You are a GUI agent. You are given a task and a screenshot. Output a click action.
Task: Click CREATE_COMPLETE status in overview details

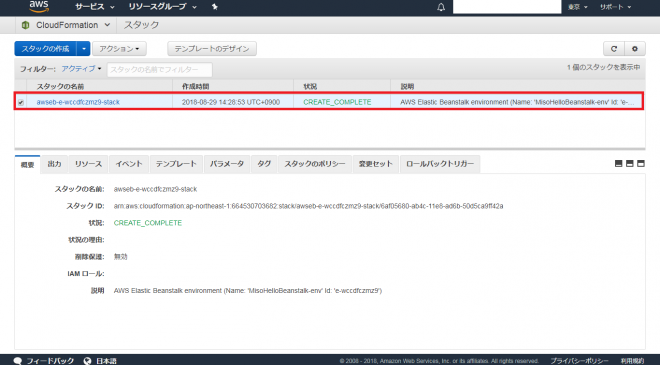[x=148, y=223]
